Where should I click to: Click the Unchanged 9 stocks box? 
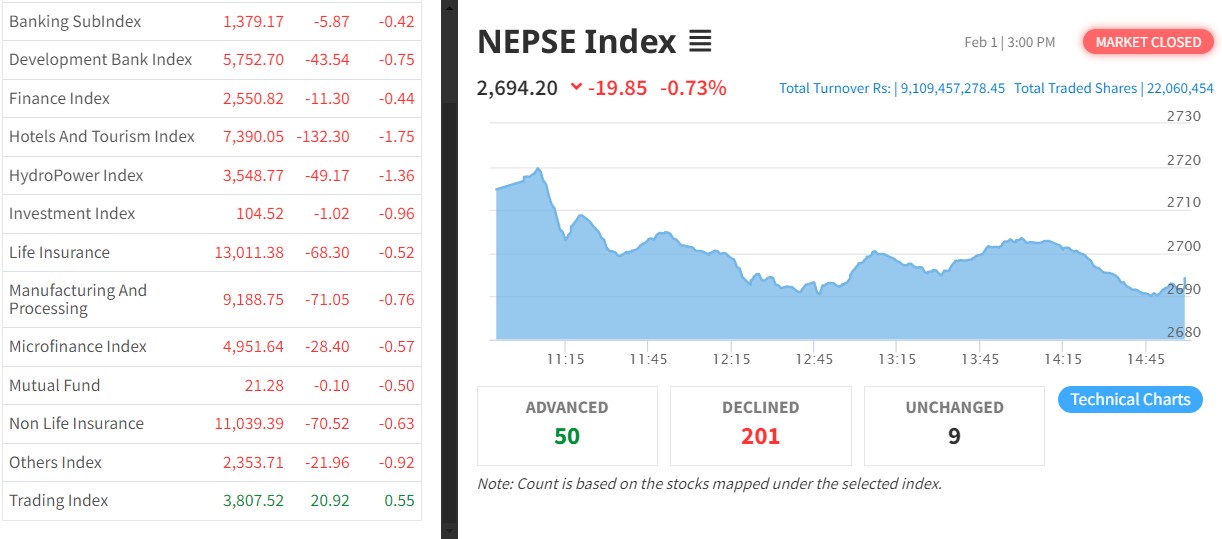point(954,425)
